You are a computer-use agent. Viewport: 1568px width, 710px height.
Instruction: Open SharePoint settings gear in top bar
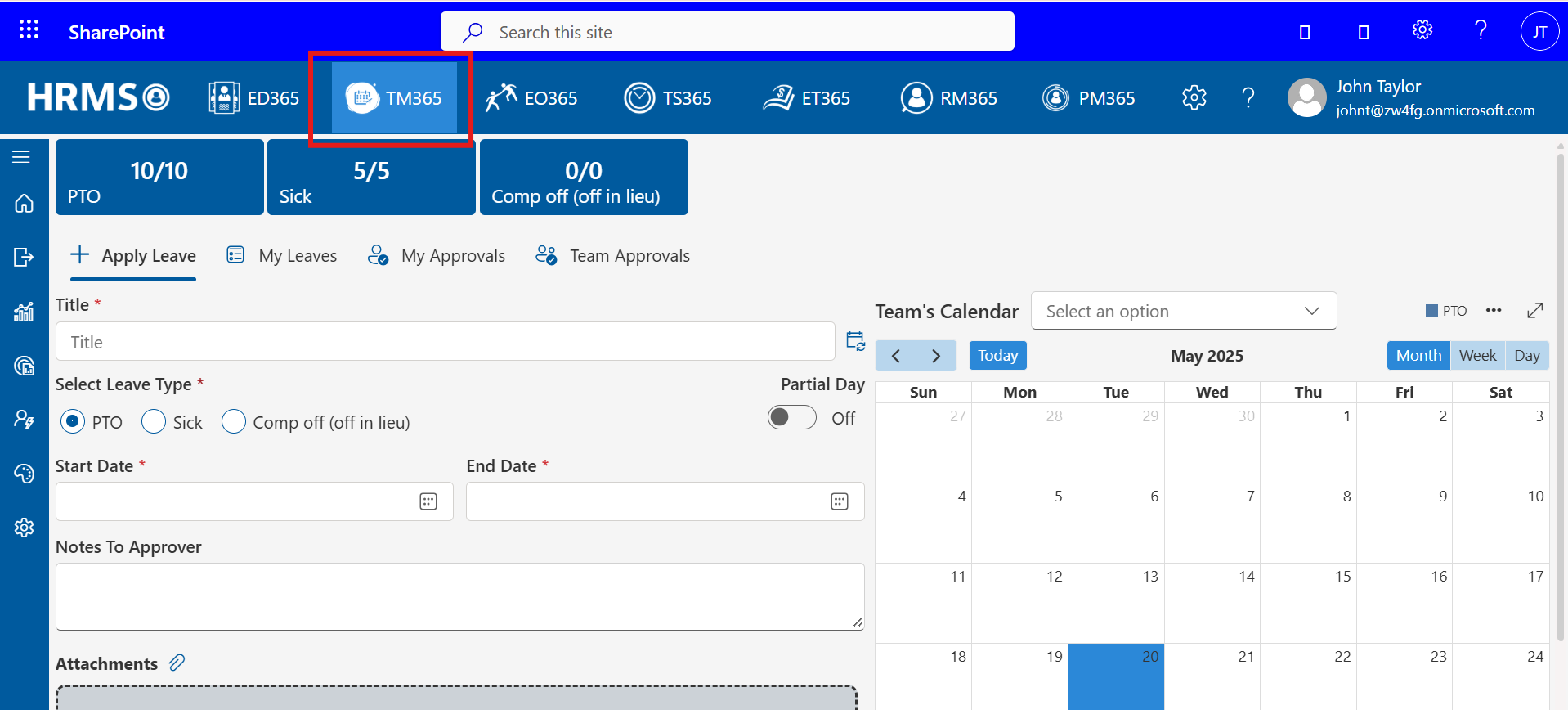point(1422,30)
